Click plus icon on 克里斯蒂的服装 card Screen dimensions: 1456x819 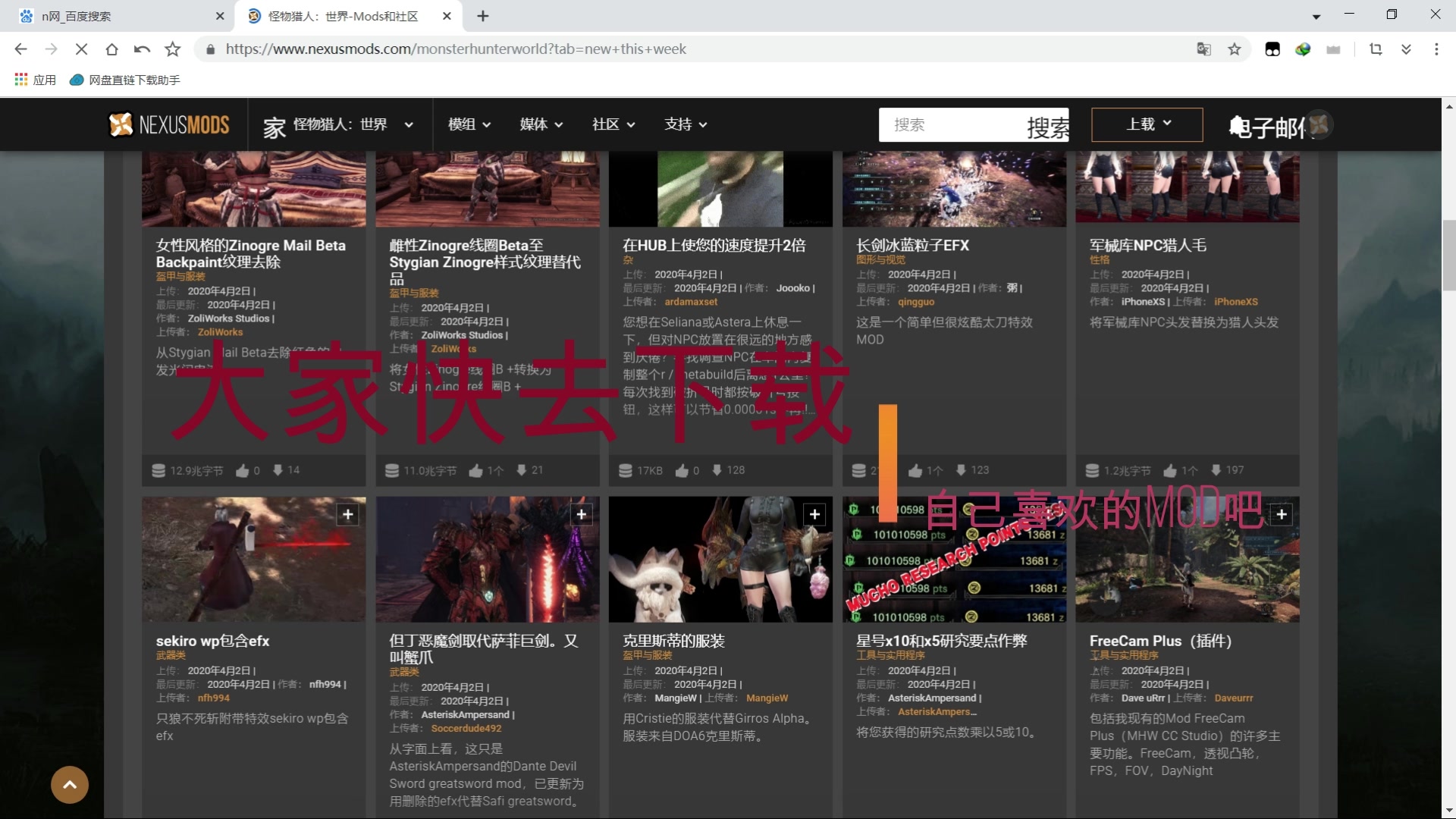pos(814,515)
